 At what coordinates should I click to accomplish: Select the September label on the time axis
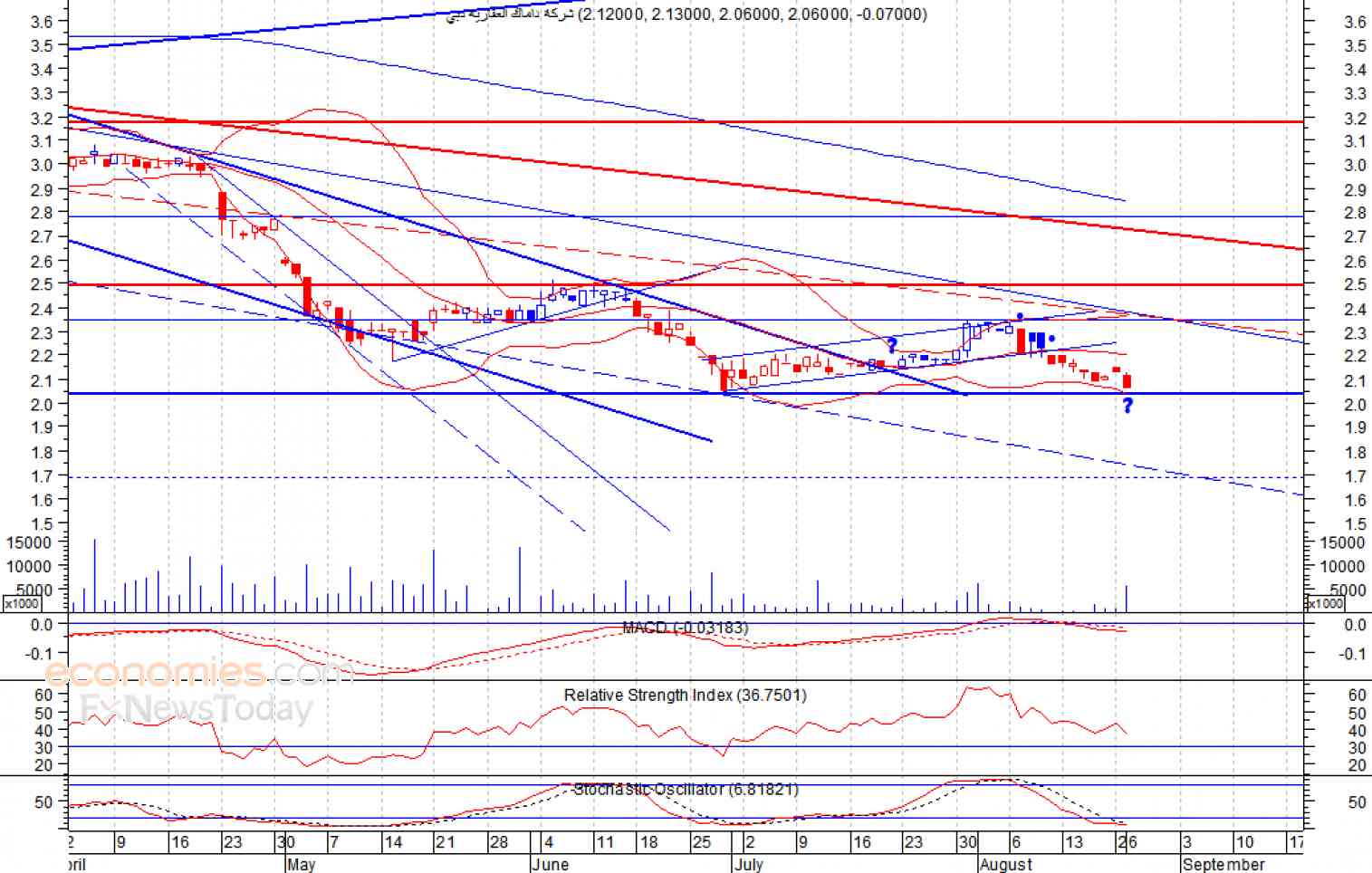point(1223,864)
